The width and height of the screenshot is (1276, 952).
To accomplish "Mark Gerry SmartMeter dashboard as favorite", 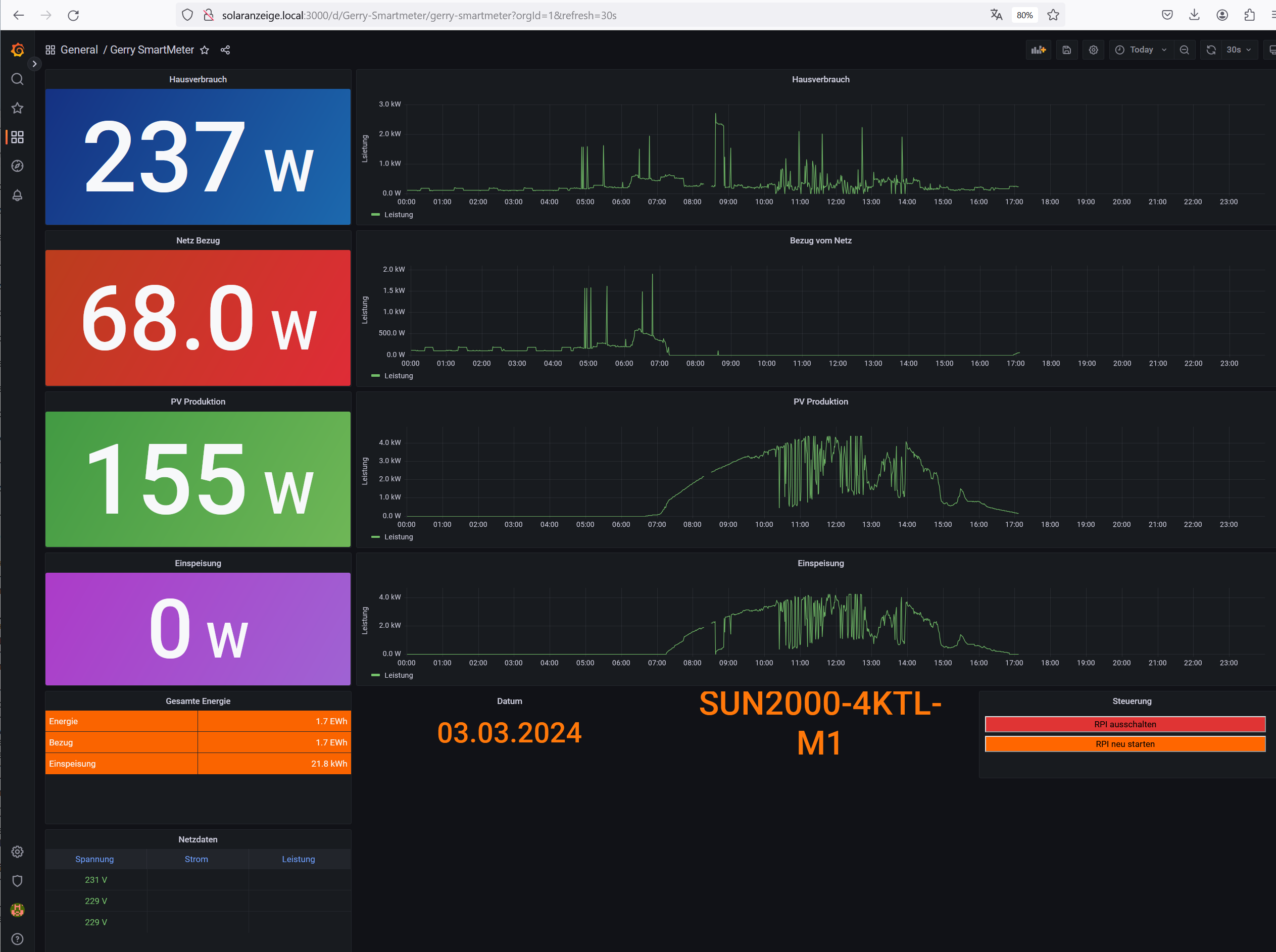I will pyautogui.click(x=204, y=50).
